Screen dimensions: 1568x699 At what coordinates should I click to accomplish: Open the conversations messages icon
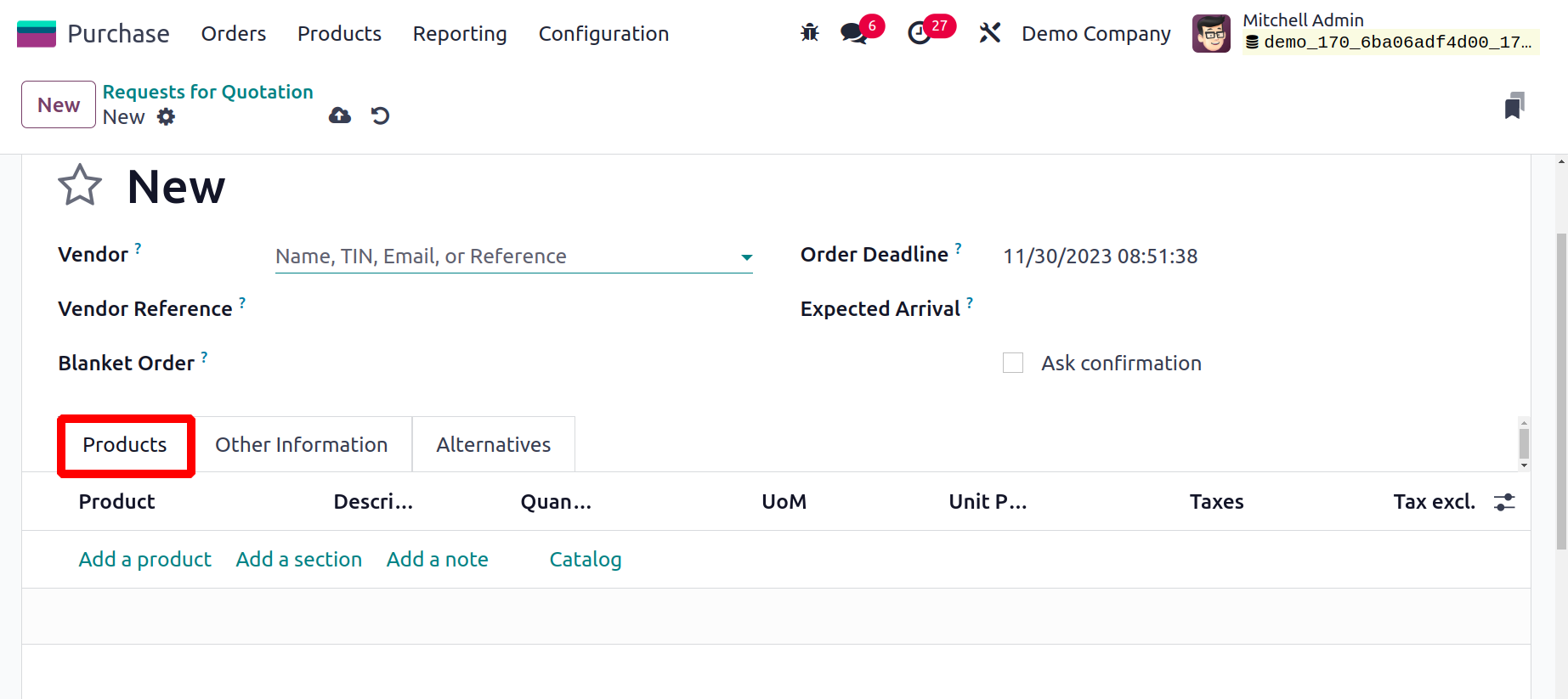coord(853,33)
